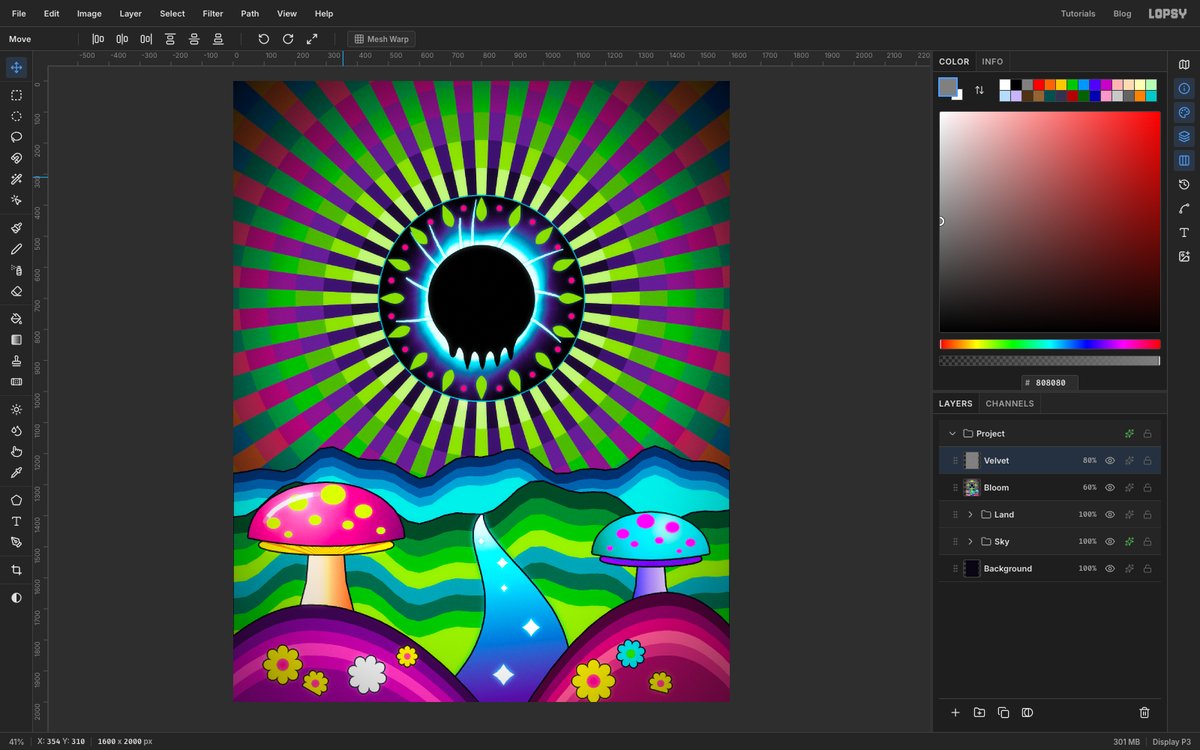Select the Polygon Shape tool
The width and height of the screenshot is (1200, 750).
tap(16, 500)
